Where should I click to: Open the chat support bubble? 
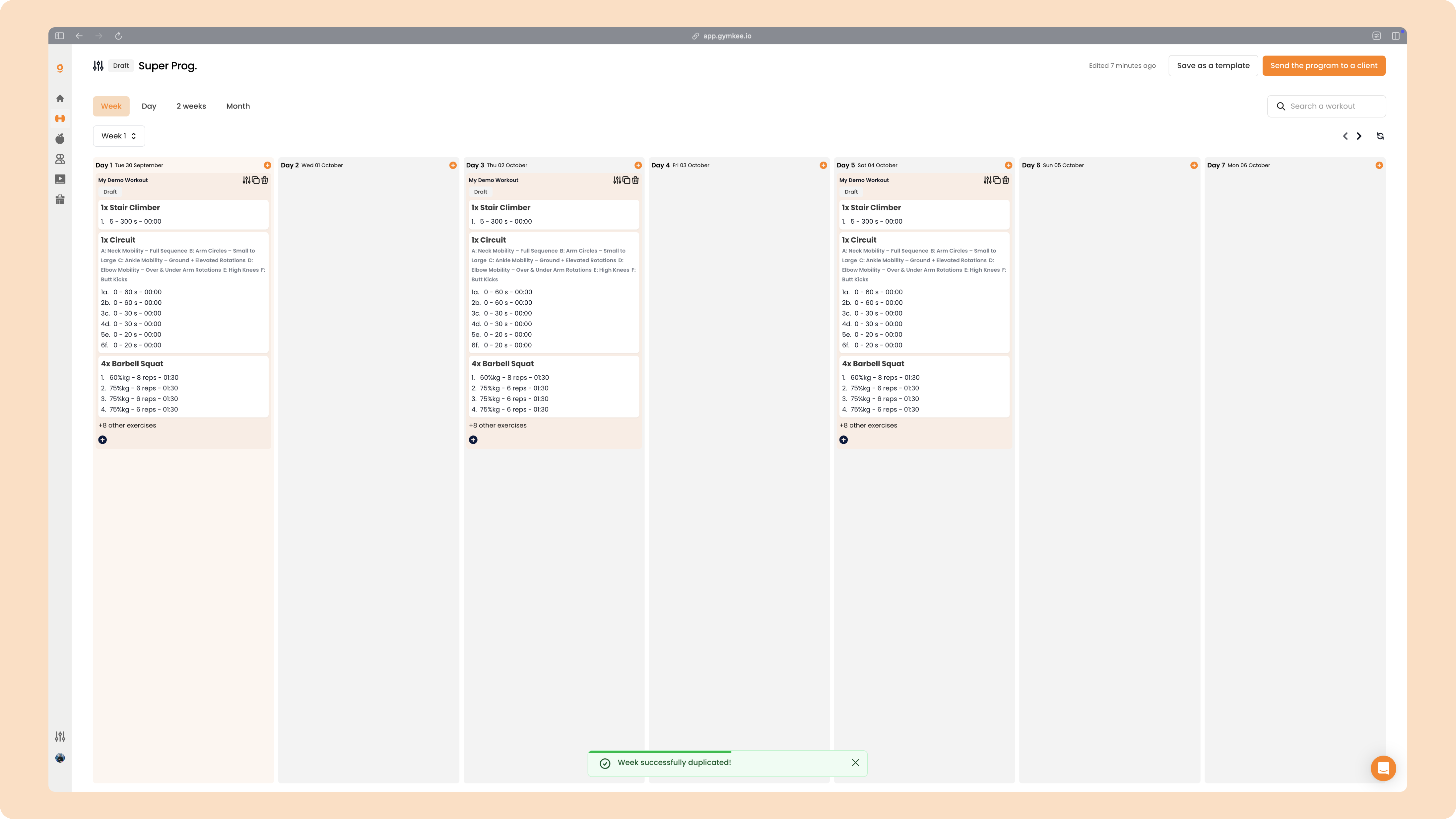[x=1383, y=768]
